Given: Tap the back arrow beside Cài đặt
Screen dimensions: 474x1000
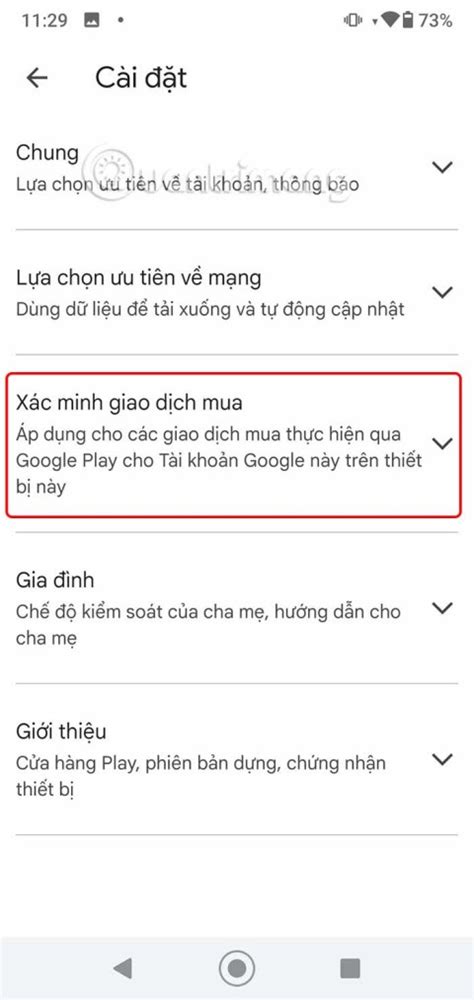Looking at the screenshot, I should pos(37,78).
